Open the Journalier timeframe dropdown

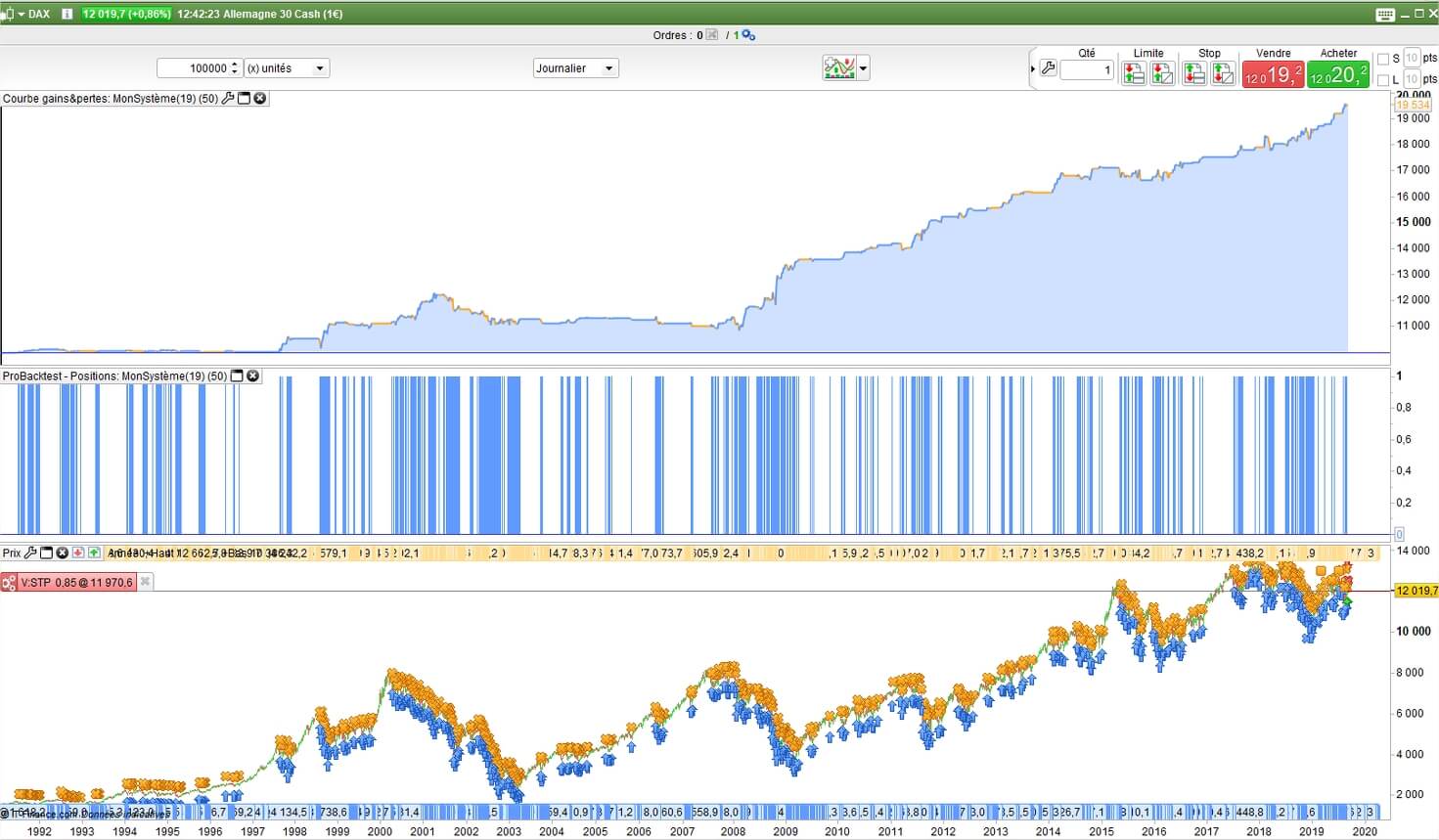[608, 68]
